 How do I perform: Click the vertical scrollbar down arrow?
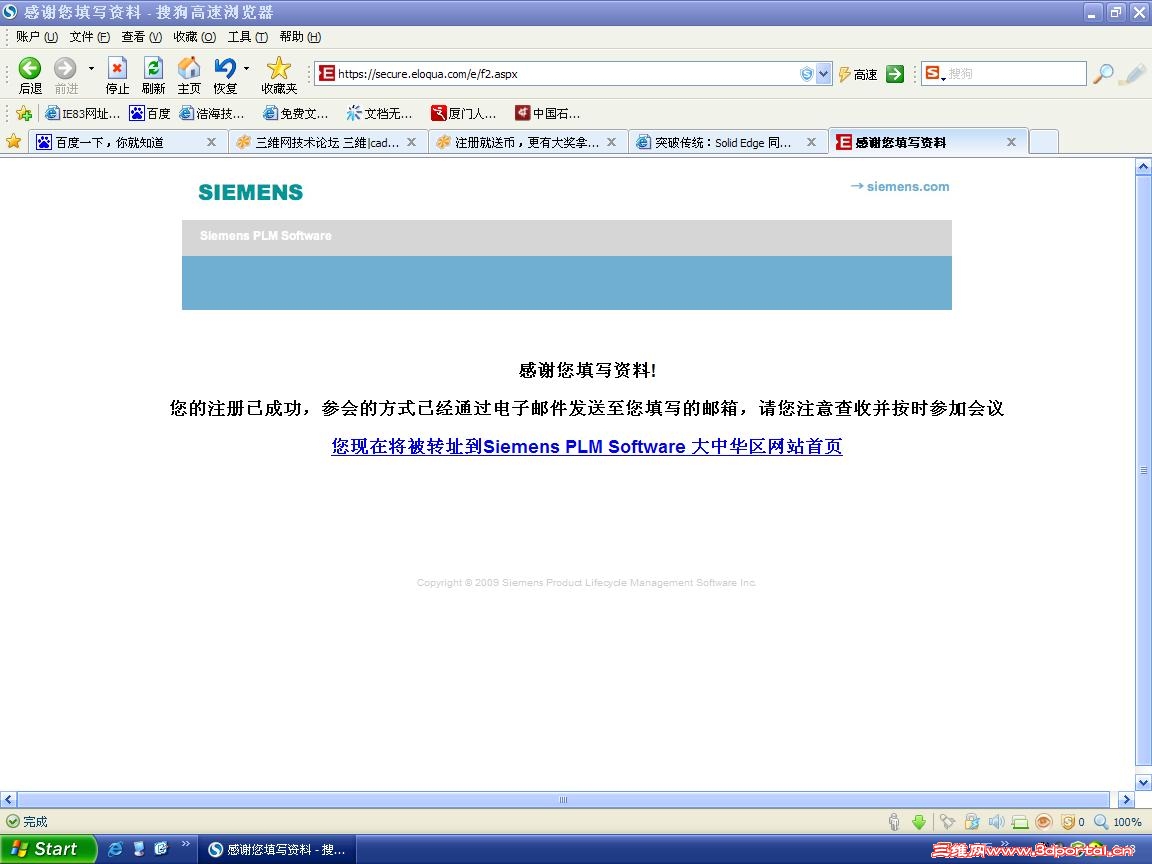coord(1143,782)
